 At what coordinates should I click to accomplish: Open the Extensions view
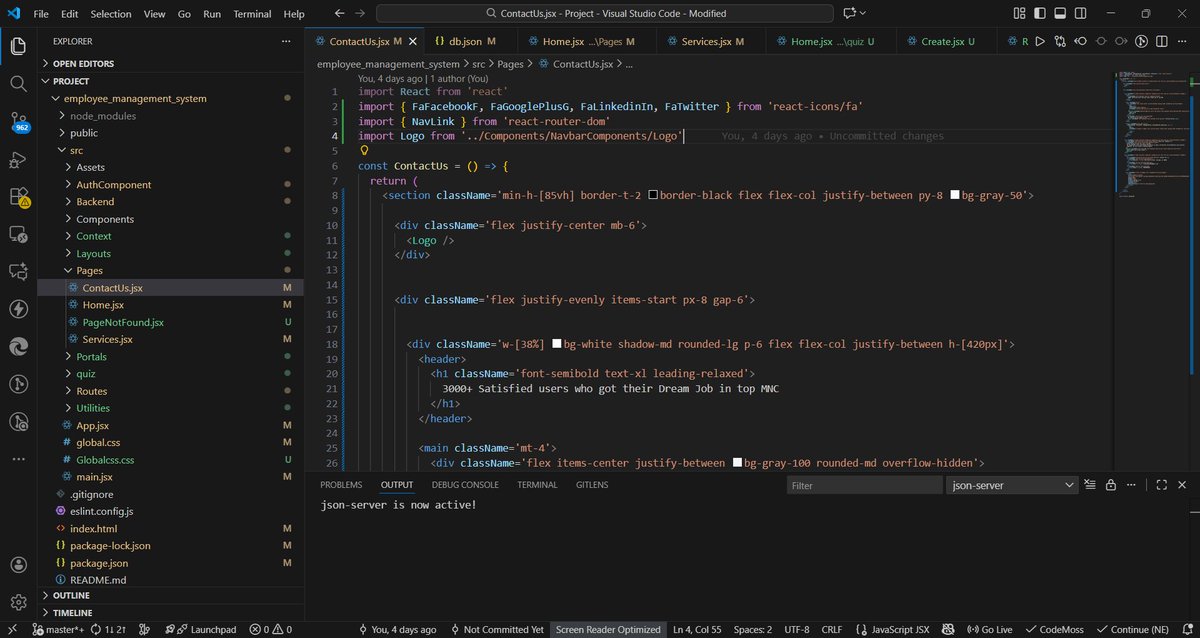18,197
